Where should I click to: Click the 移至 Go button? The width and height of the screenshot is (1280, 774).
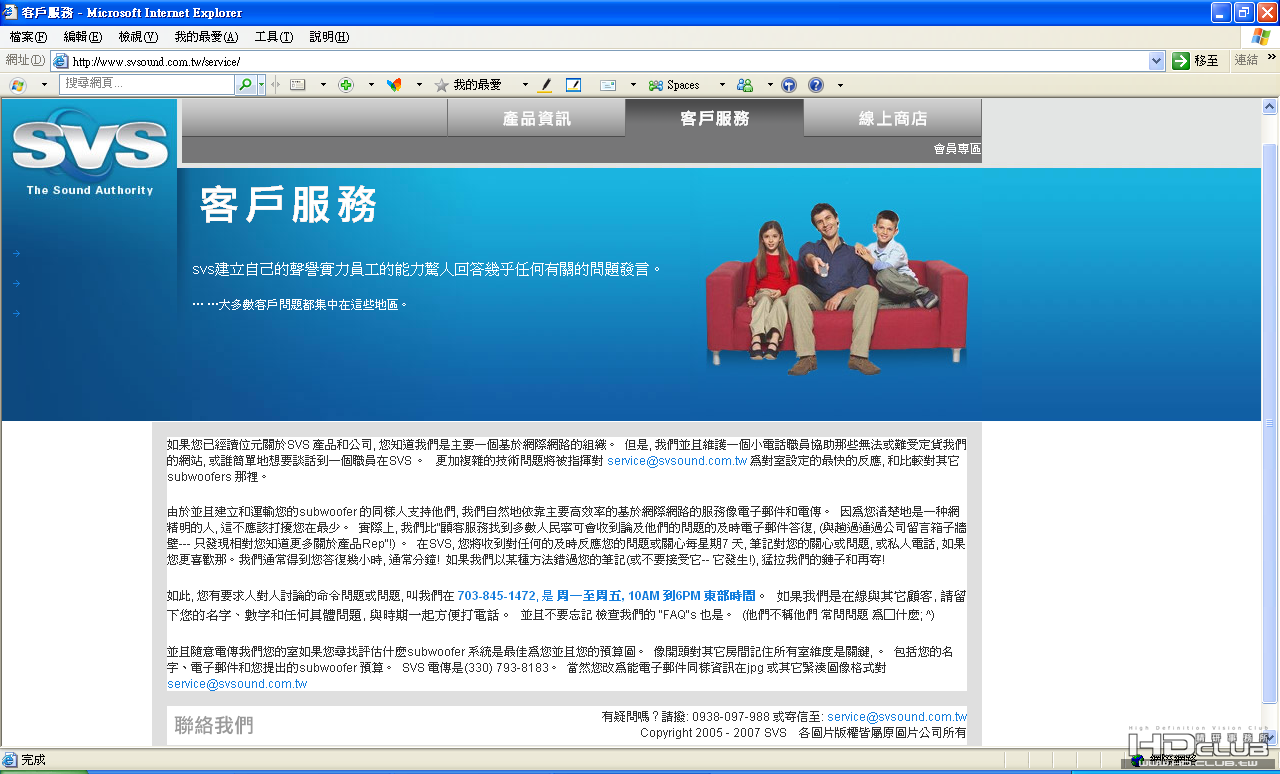(1196, 61)
